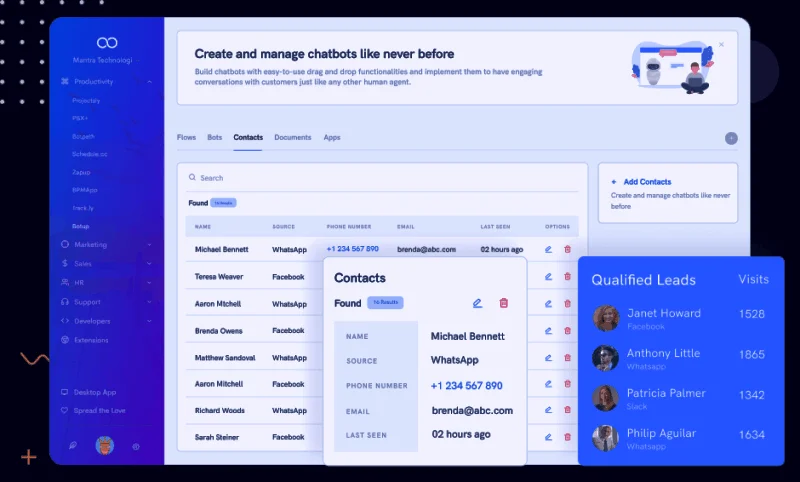This screenshot has height=482, width=800.
Task: Click the results badge next to Found in the table
Action: click(x=223, y=203)
